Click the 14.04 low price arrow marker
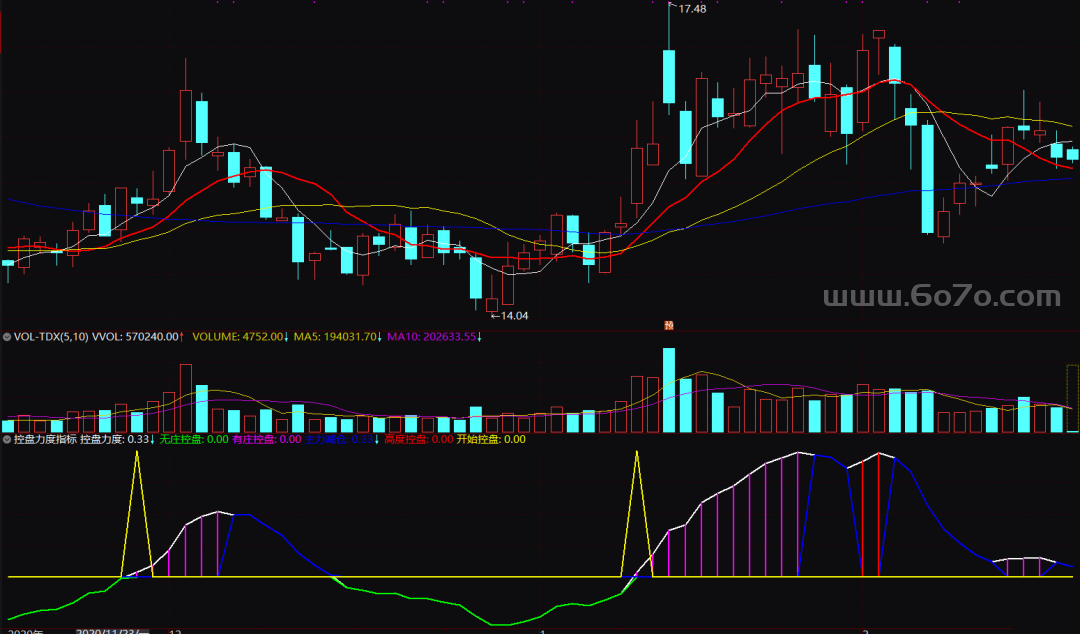Image resolution: width=1080 pixels, height=634 pixels. coord(509,316)
